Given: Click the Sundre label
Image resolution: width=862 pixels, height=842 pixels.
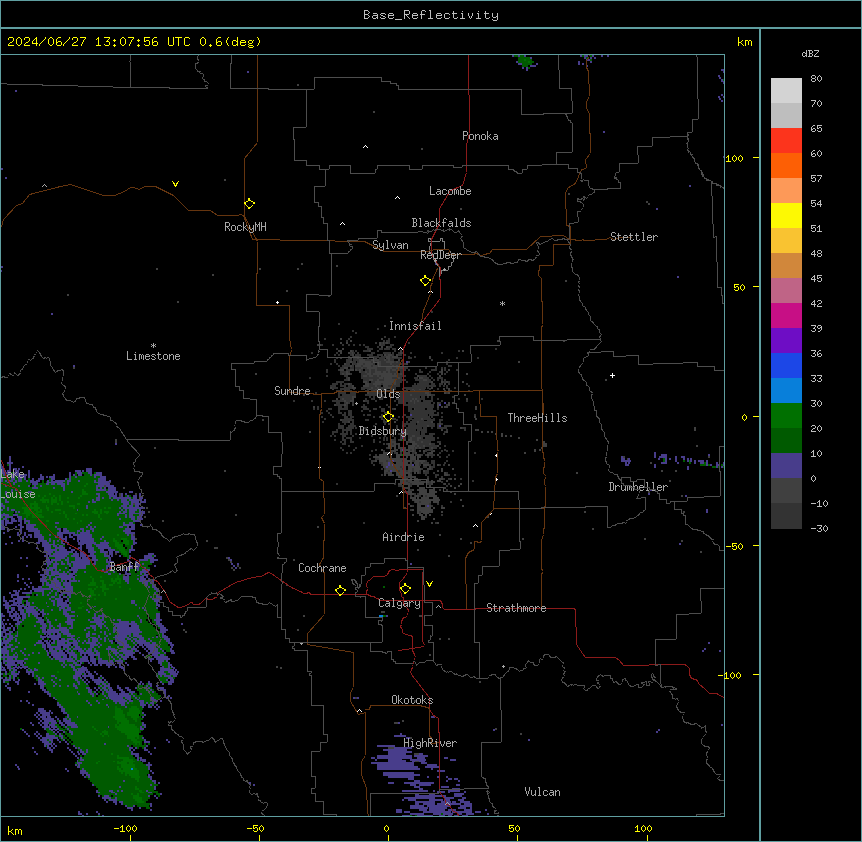Looking at the screenshot, I should tap(292, 391).
